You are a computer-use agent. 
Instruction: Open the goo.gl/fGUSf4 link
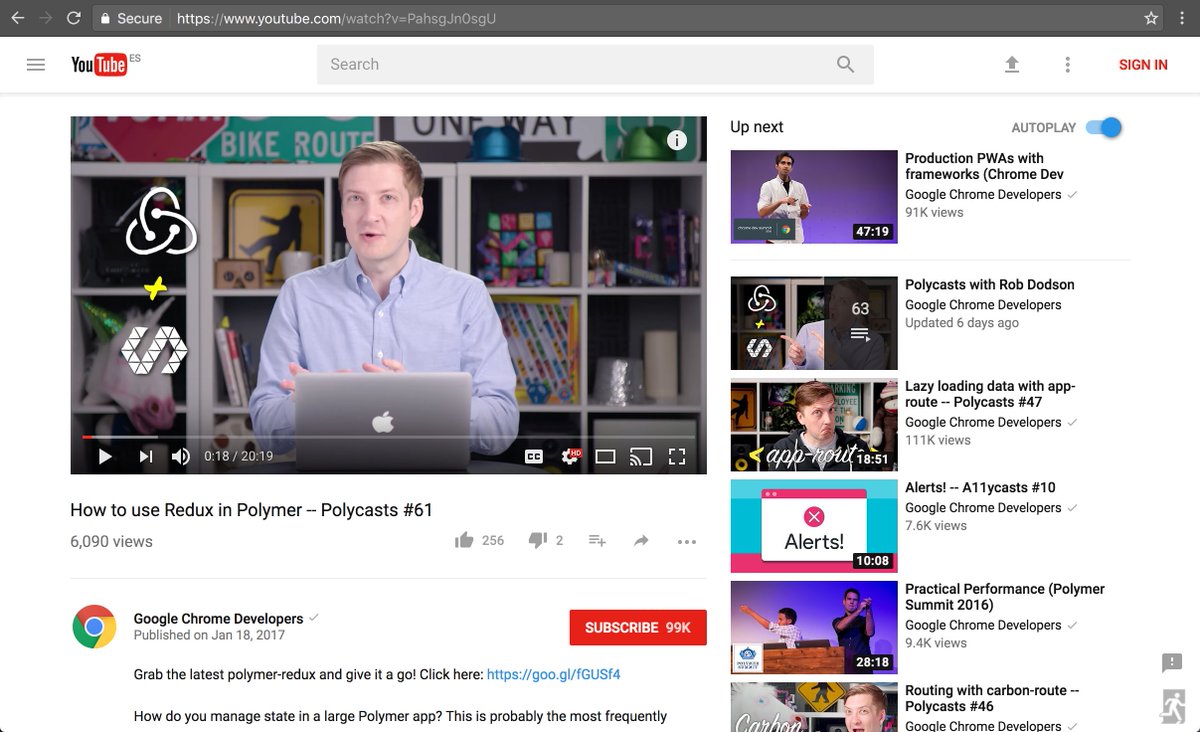point(553,674)
